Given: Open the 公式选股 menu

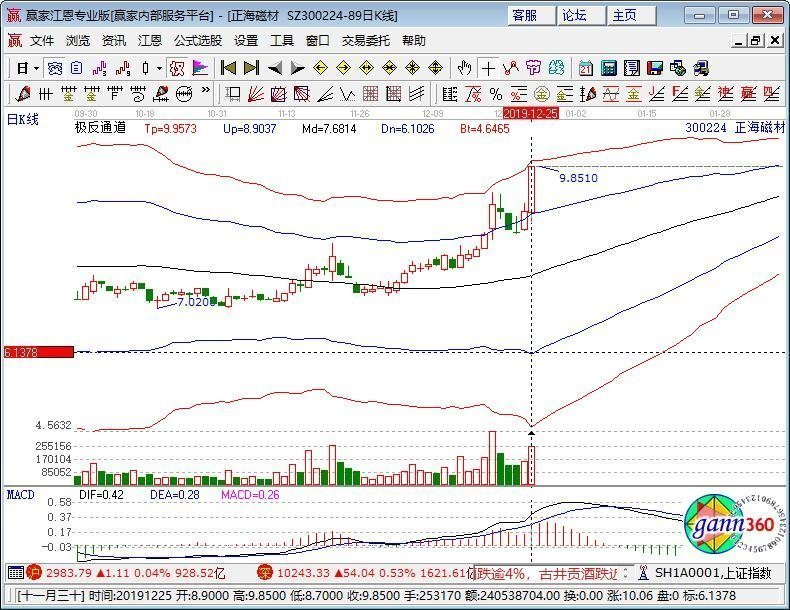Looking at the screenshot, I should pos(198,40).
